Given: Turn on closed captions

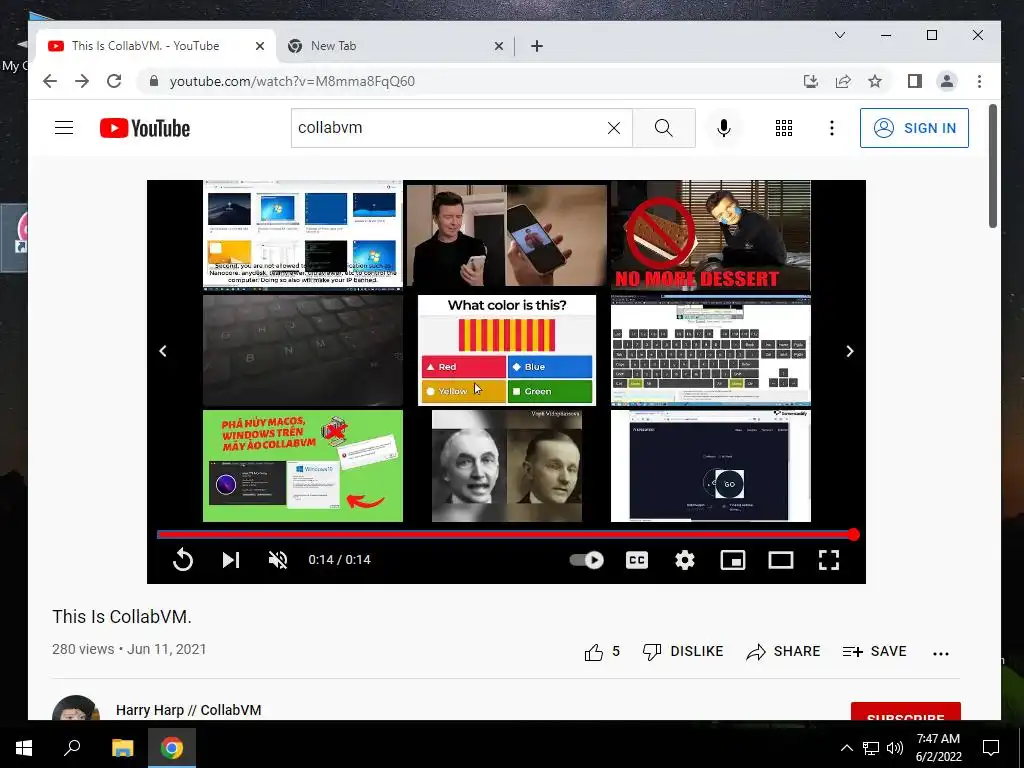Looking at the screenshot, I should (637, 560).
